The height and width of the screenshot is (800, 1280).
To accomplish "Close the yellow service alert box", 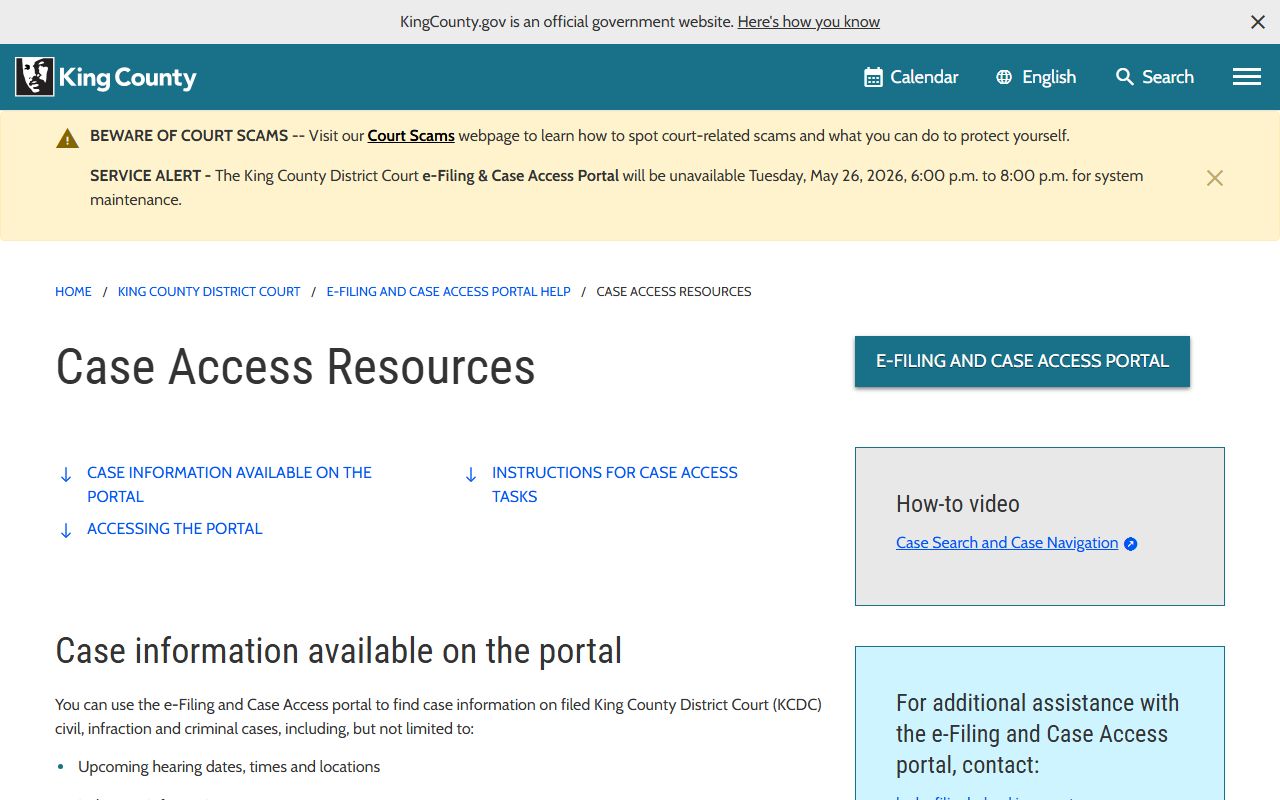I will click(x=1215, y=178).
